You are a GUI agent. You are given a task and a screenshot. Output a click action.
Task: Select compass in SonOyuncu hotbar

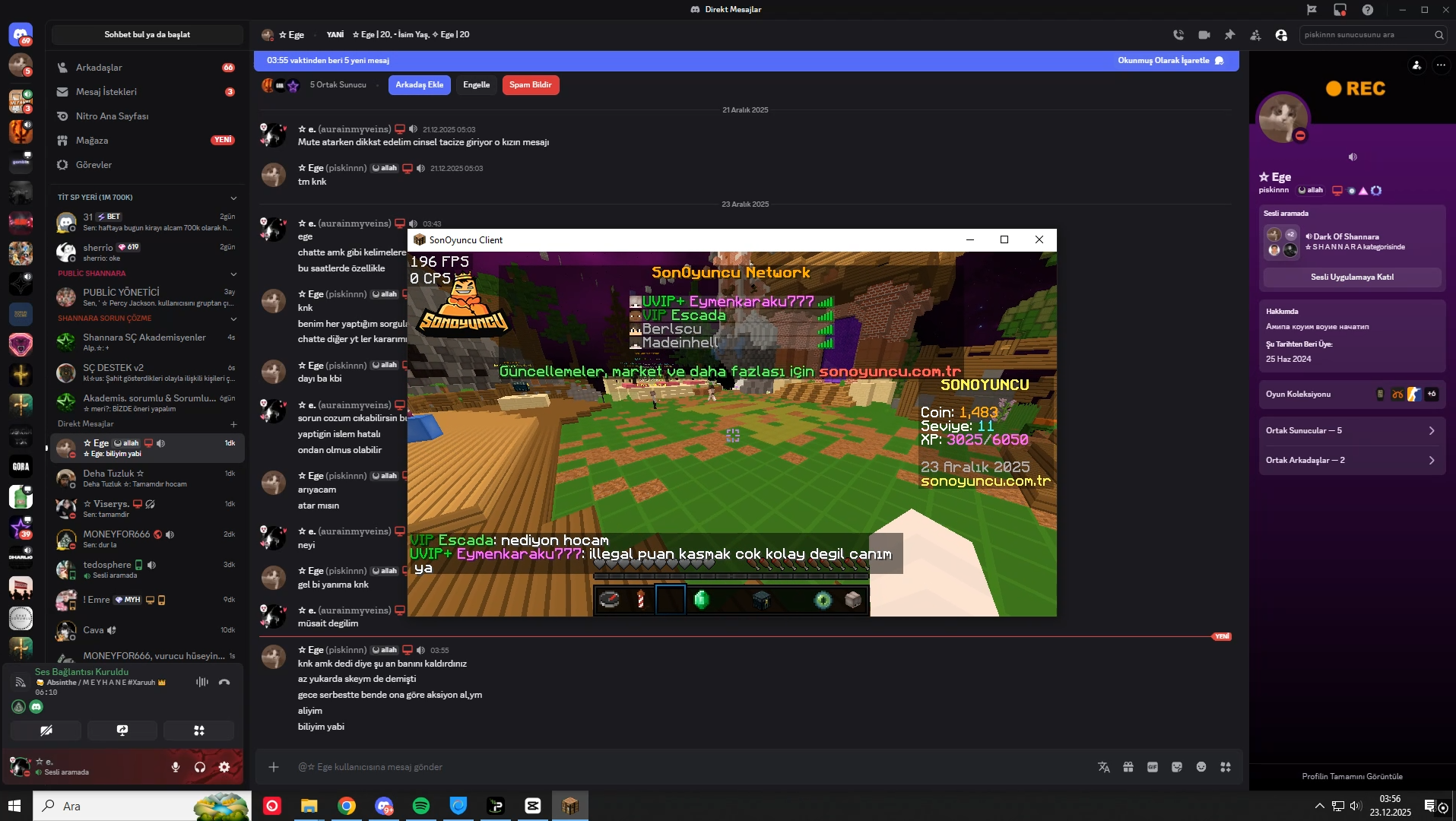coord(610,600)
